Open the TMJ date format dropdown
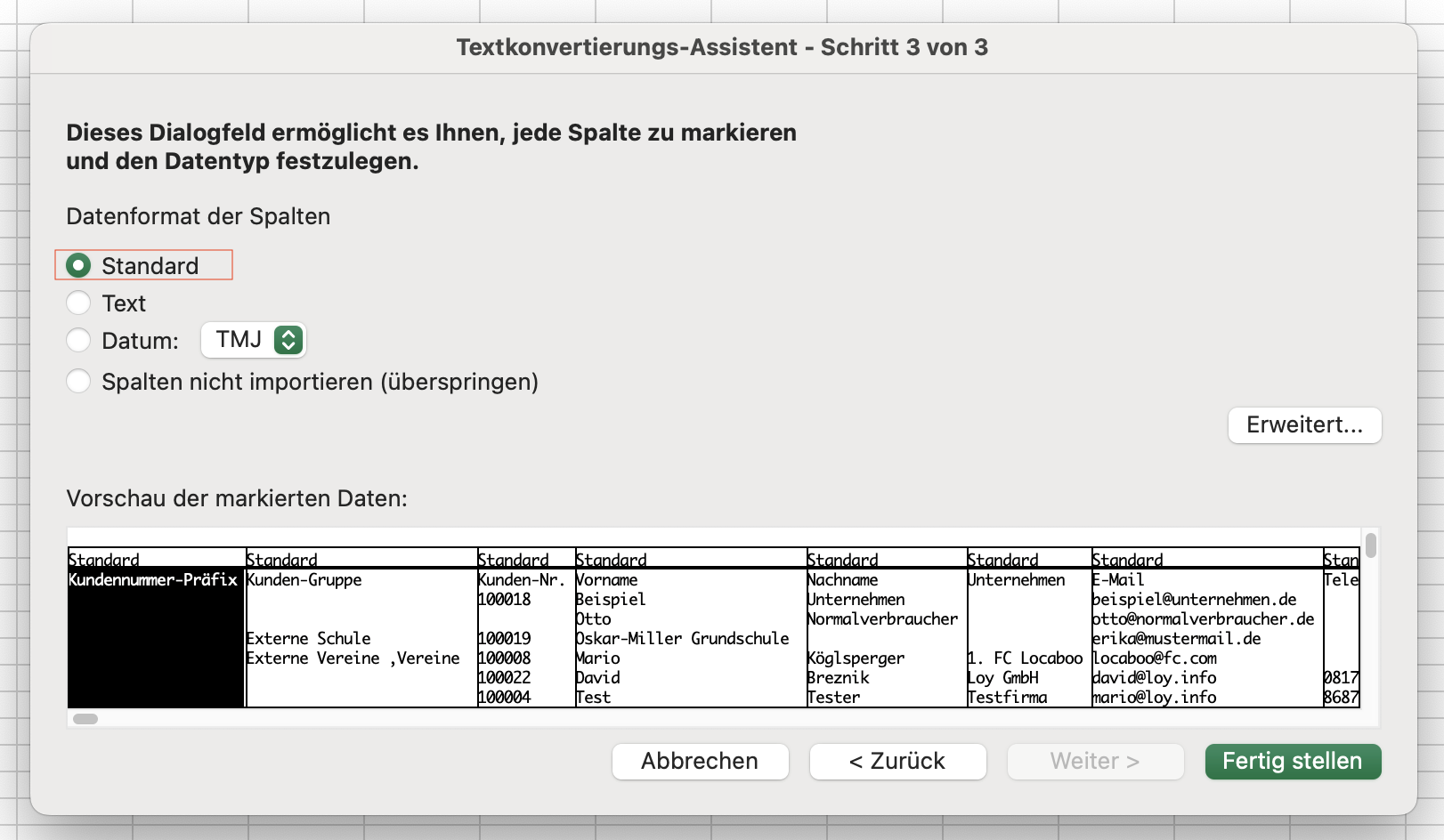1444x840 pixels. [254, 340]
